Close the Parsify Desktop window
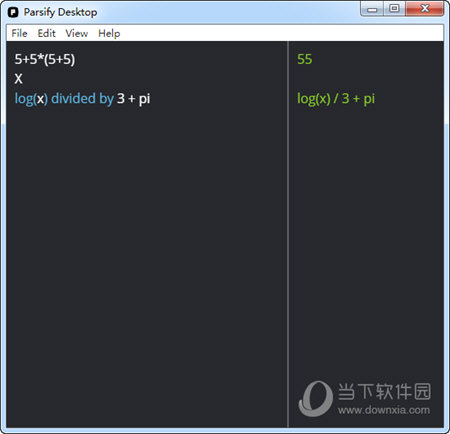450x434 pixels. [425, 9]
